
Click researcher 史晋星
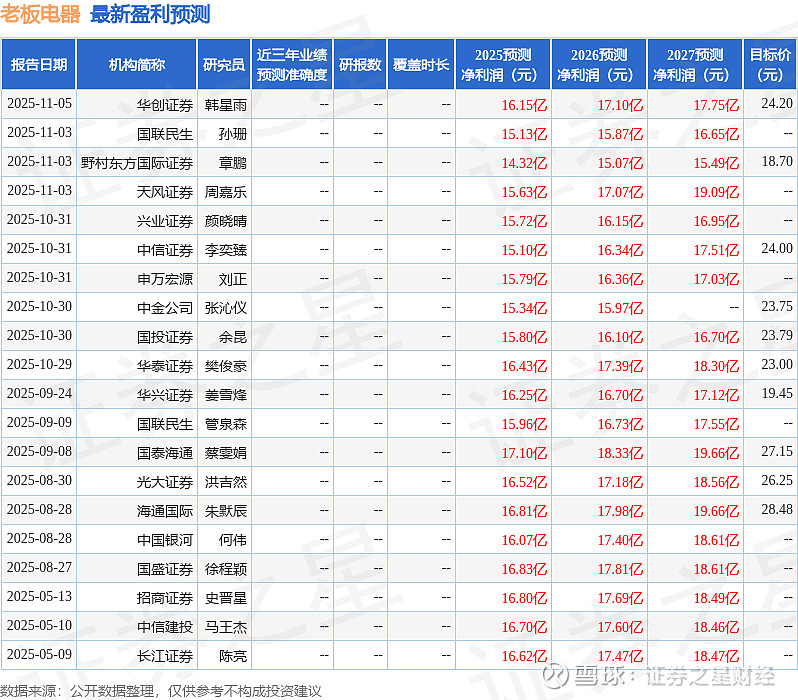click(225, 599)
